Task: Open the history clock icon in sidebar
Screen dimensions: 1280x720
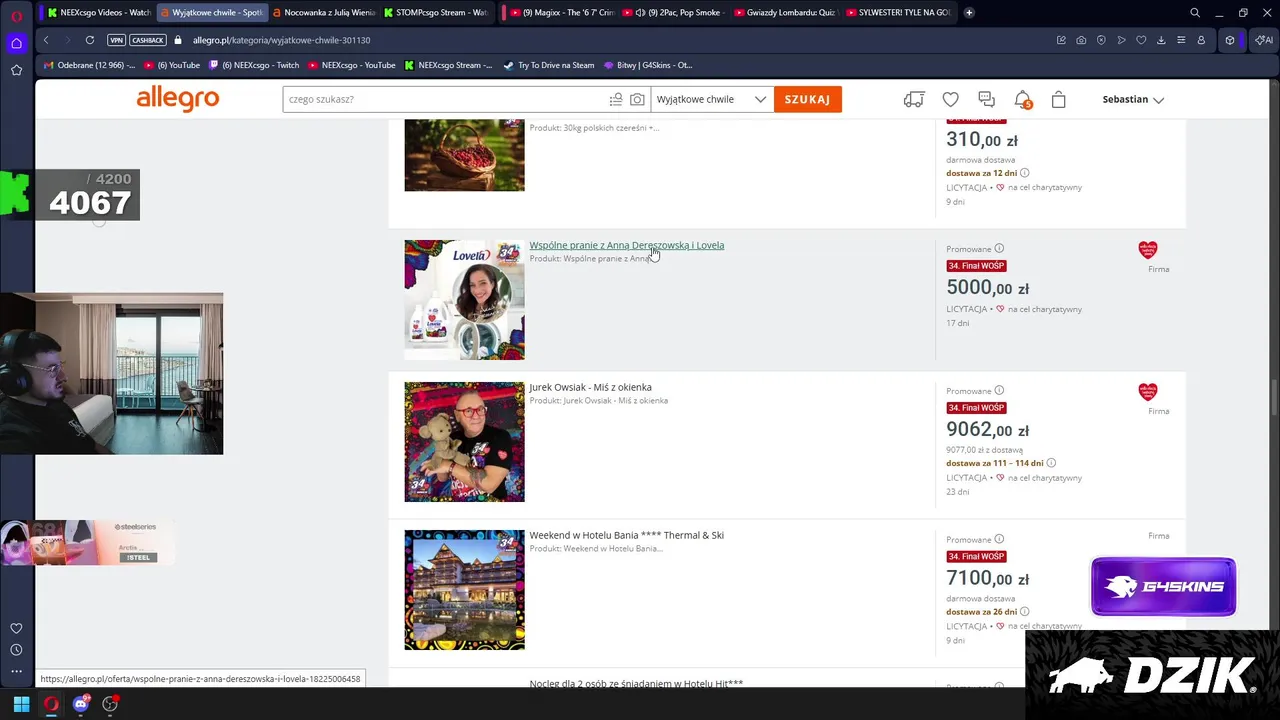Action: tap(16, 650)
